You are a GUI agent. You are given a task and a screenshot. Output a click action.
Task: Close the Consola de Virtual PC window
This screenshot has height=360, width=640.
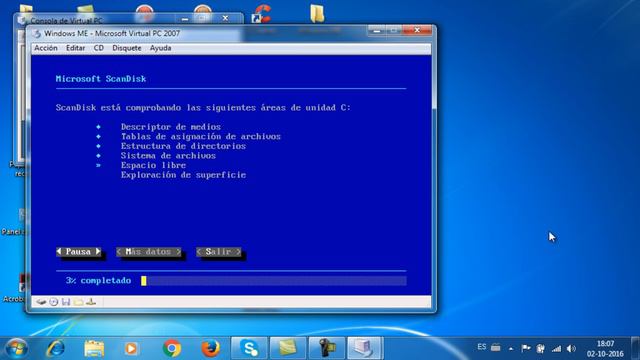pos(225,18)
